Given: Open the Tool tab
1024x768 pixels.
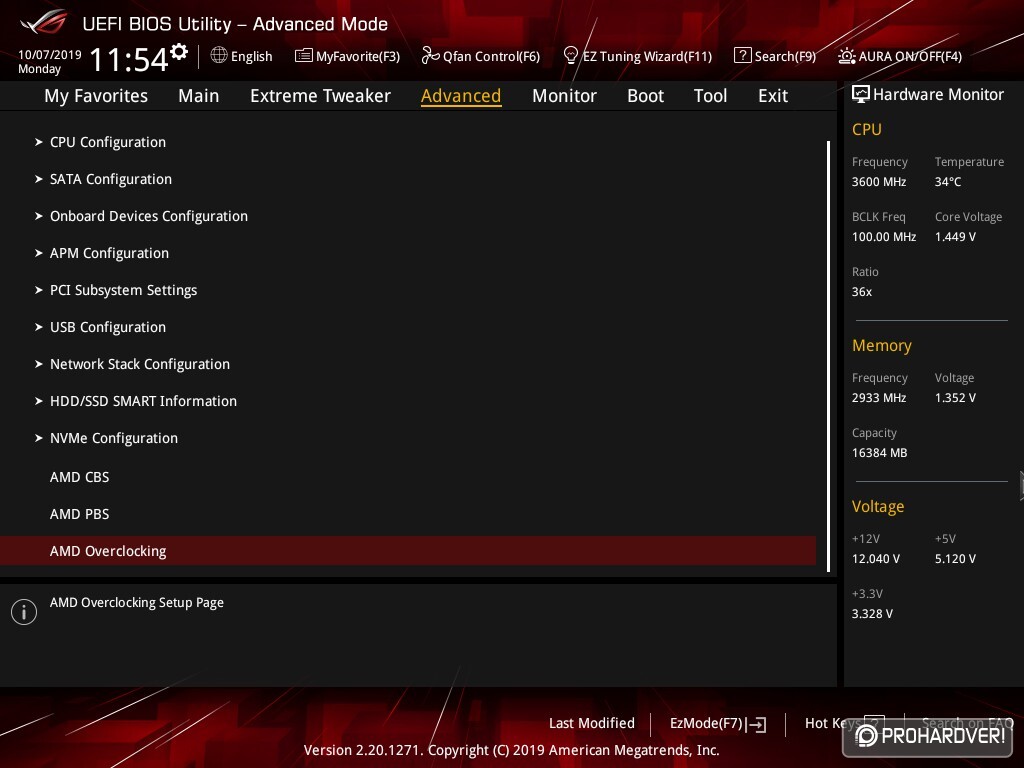Looking at the screenshot, I should coord(710,96).
